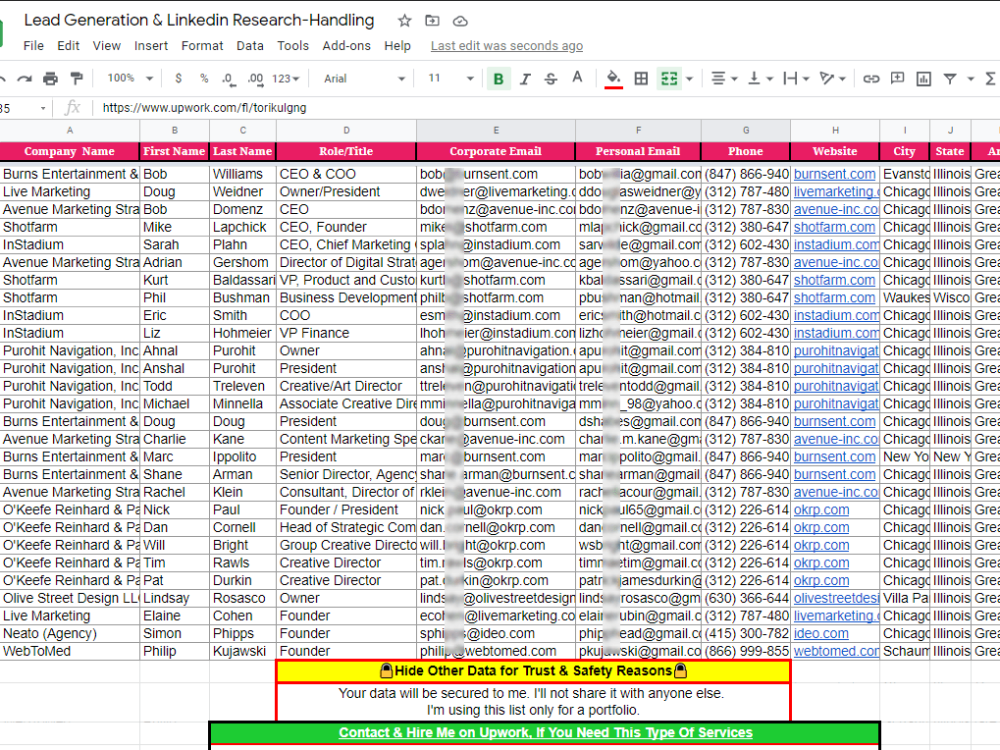Image resolution: width=1000 pixels, height=750 pixels.
Task: Open the Insert link tool
Action: click(x=872, y=77)
